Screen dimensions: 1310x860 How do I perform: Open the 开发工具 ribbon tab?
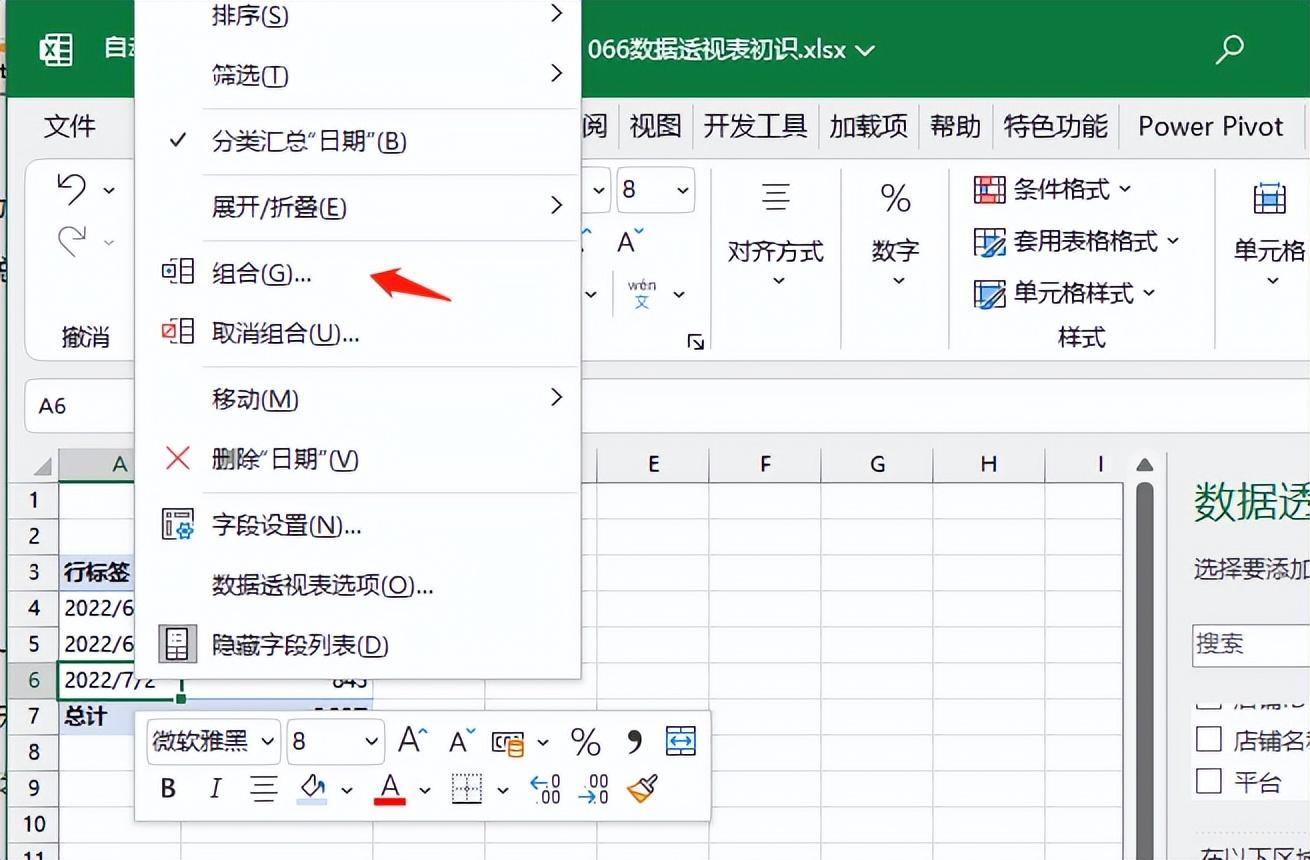[755, 126]
